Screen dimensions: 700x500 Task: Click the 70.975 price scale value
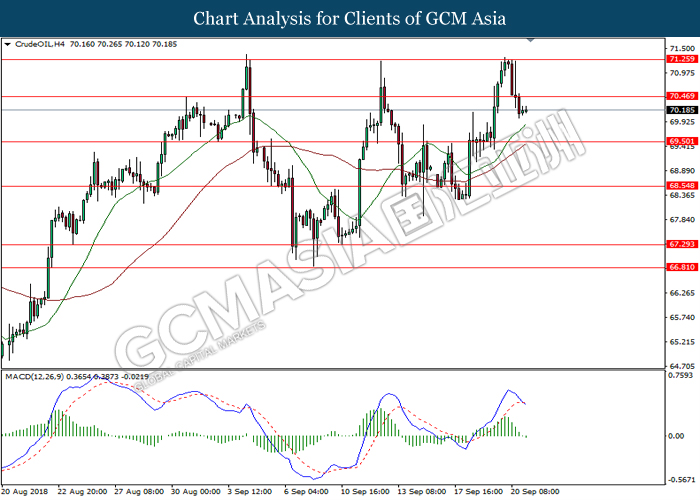(682, 73)
